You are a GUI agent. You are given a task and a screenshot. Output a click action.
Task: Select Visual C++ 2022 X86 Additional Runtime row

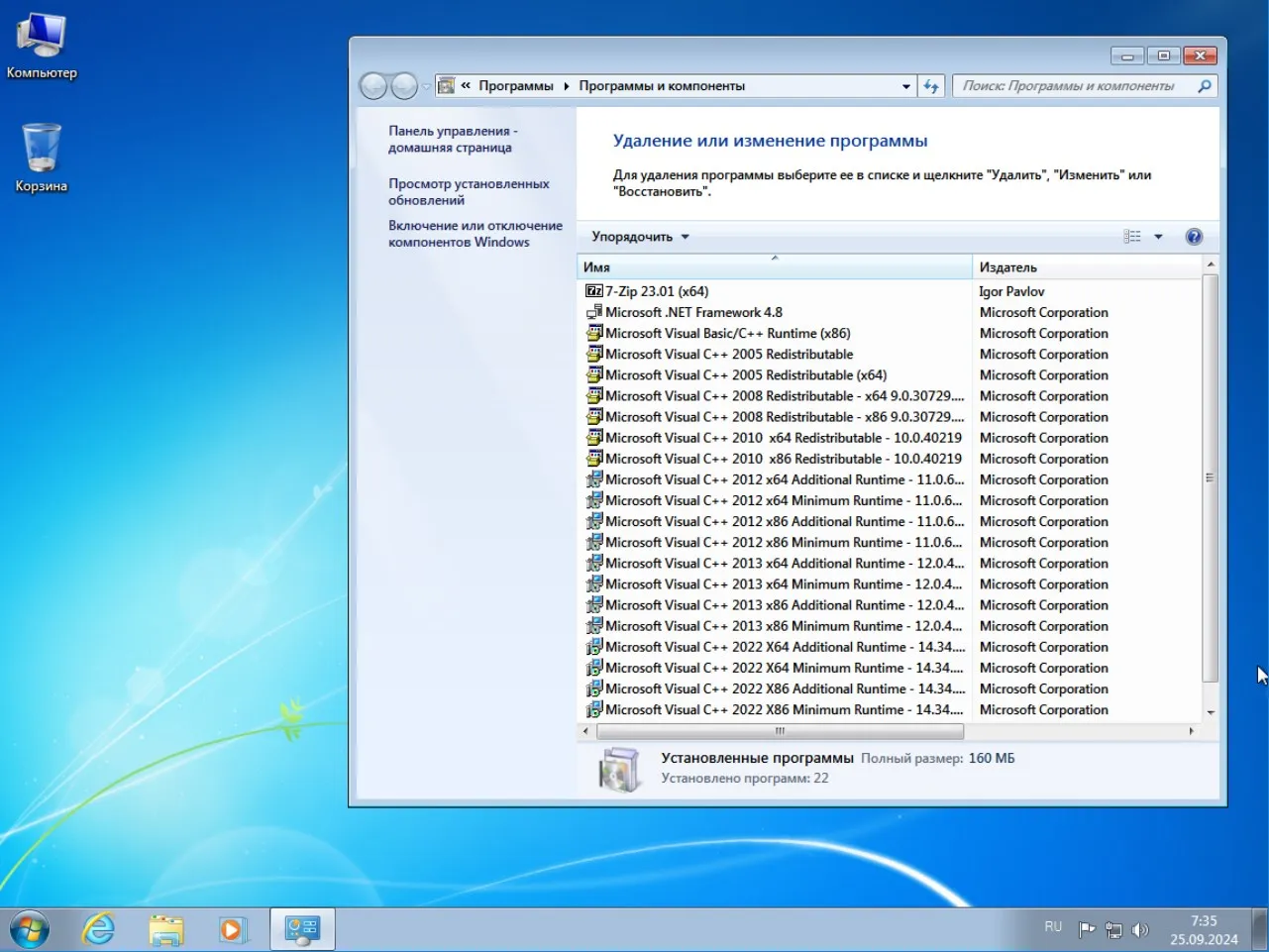(x=889, y=689)
